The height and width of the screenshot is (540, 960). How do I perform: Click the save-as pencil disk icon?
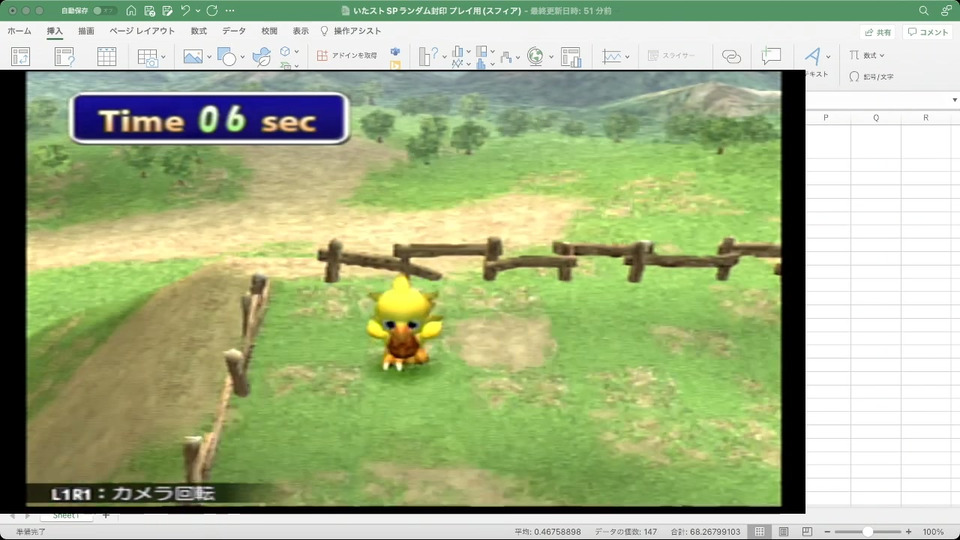click(x=167, y=10)
